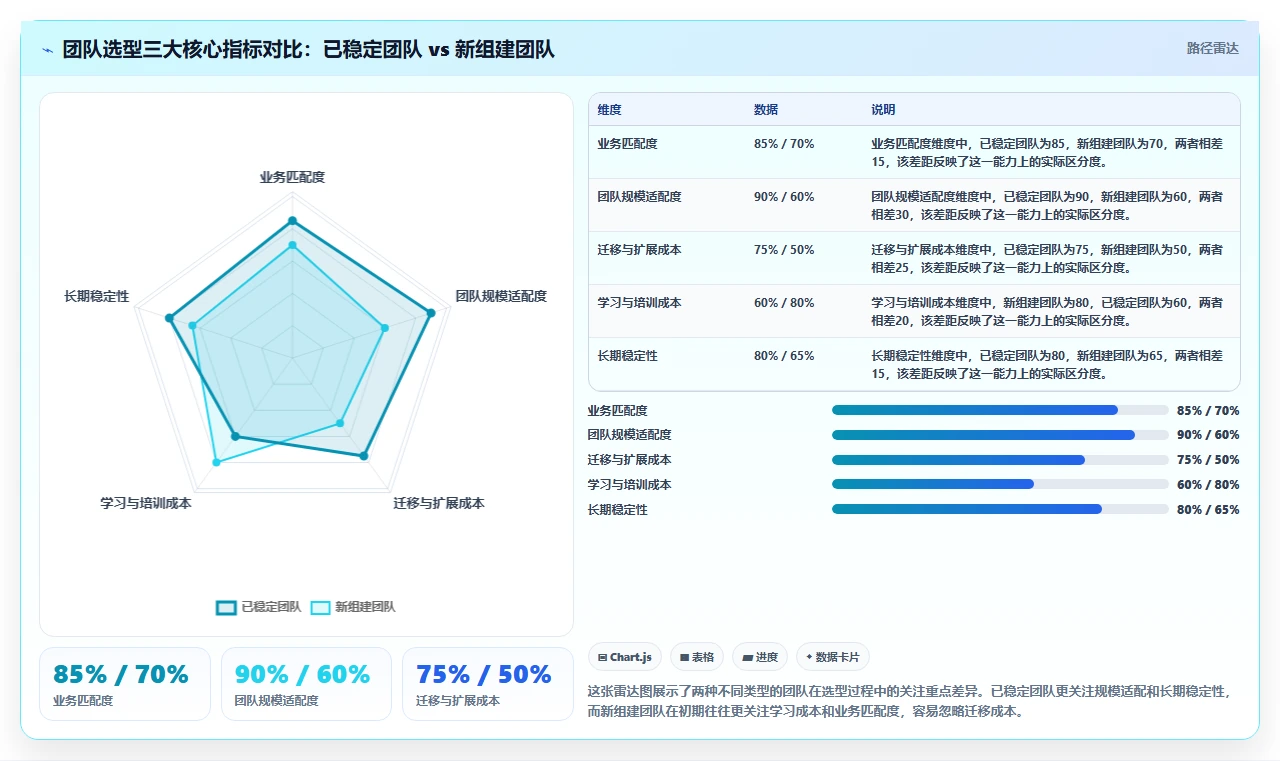
Task: Click the 迁移与扩展成本 progress bar
Action: pyautogui.click(x=1000, y=460)
